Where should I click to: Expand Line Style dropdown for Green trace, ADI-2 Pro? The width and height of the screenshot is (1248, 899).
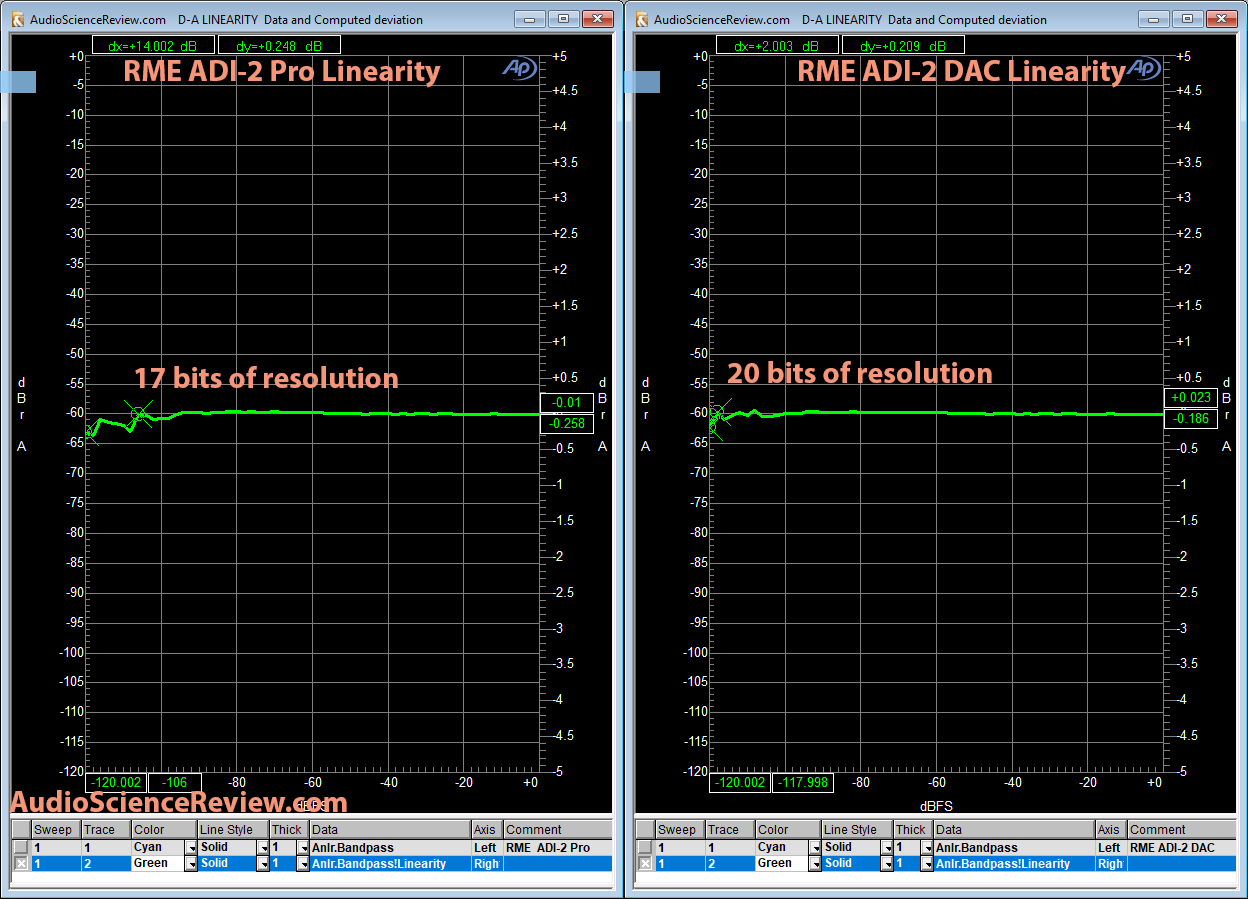coord(263,863)
